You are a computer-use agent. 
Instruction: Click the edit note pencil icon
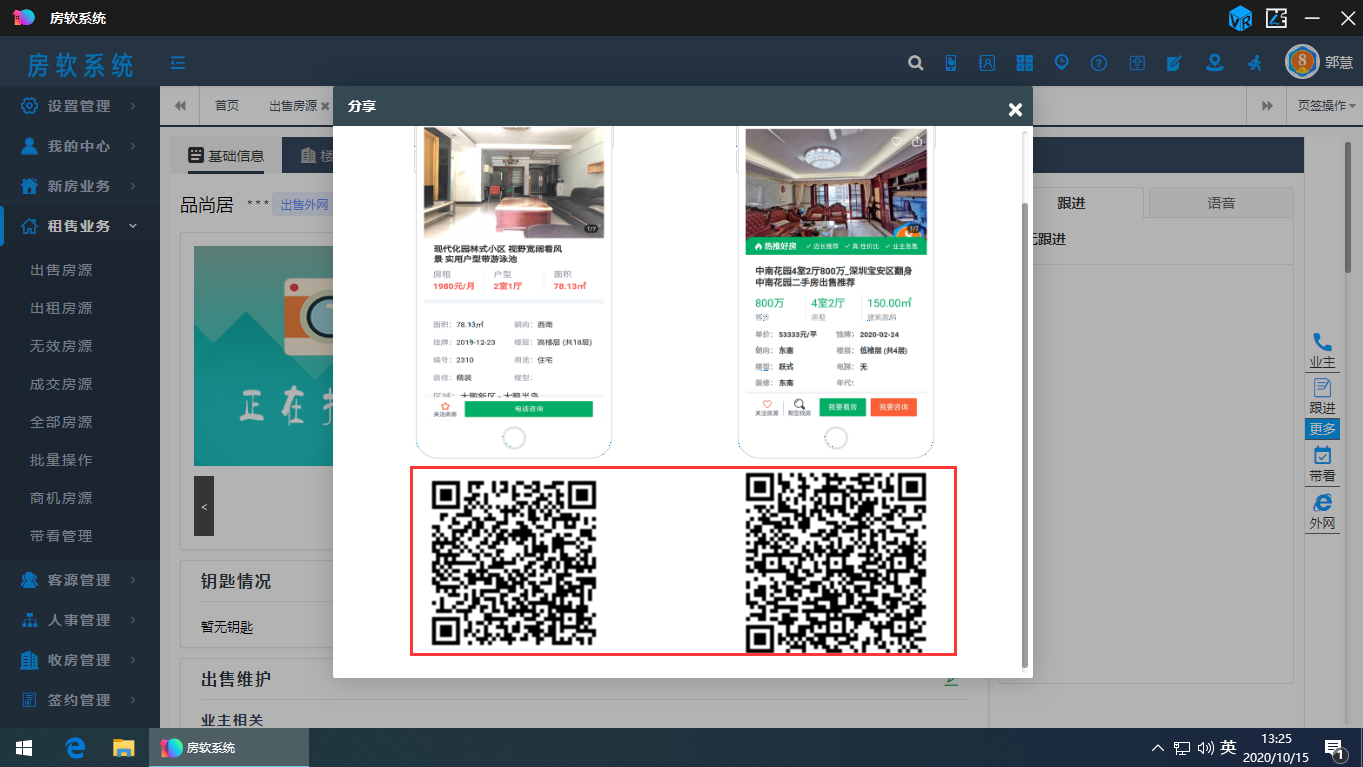(1175, 63)
